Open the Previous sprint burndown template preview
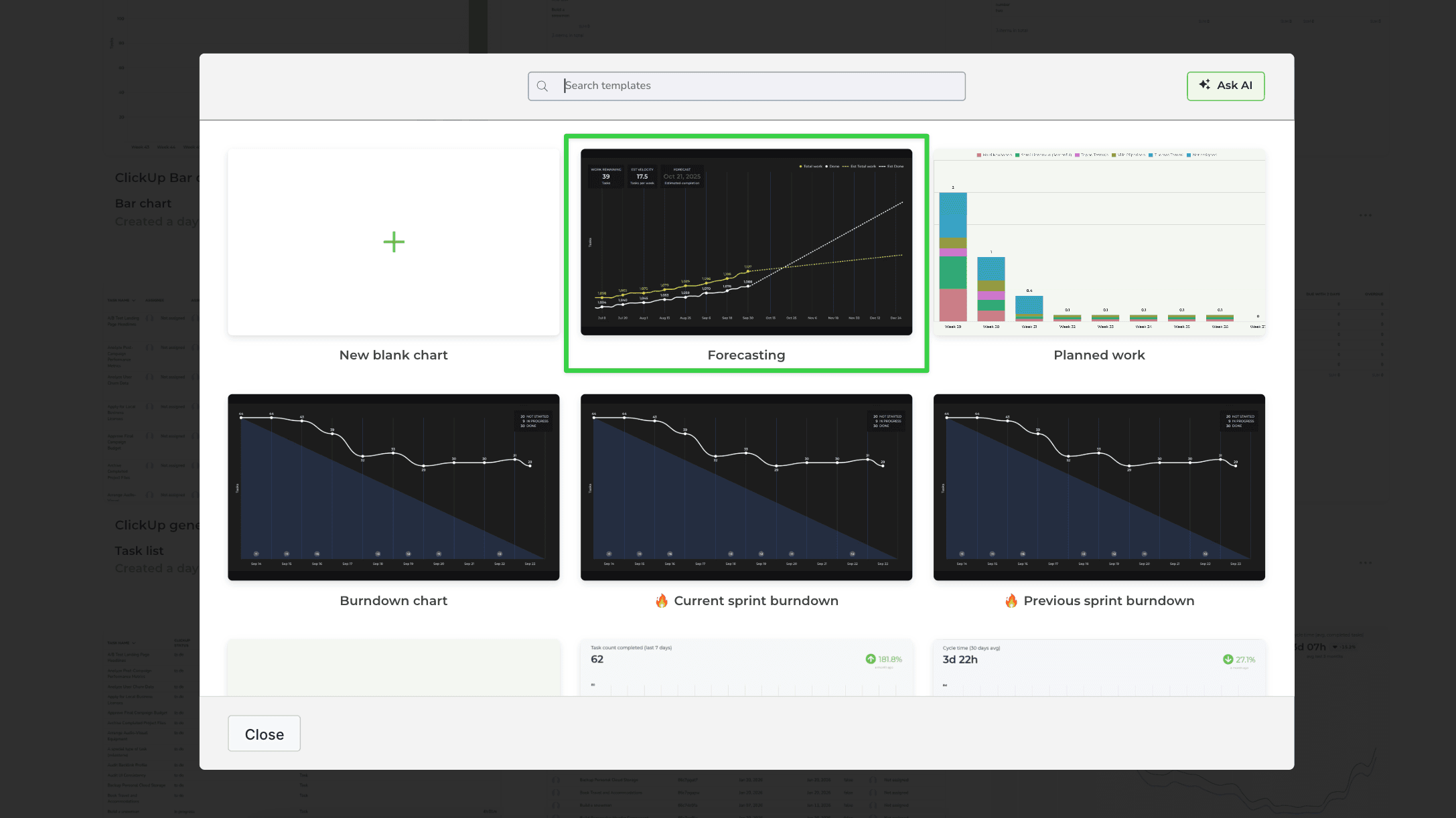 click(x=1098, y=487)
